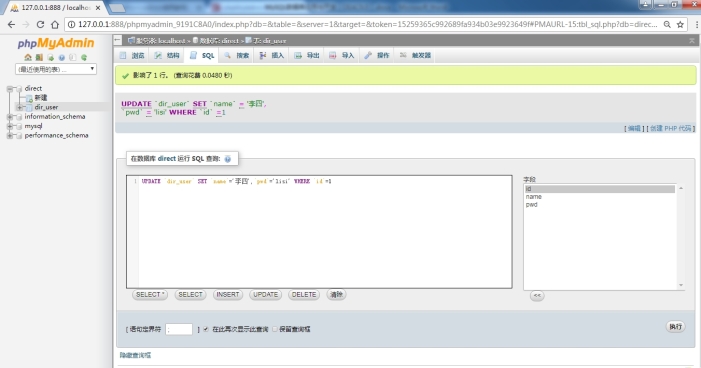Click the SELECT * query button

(x=150, y=295)
